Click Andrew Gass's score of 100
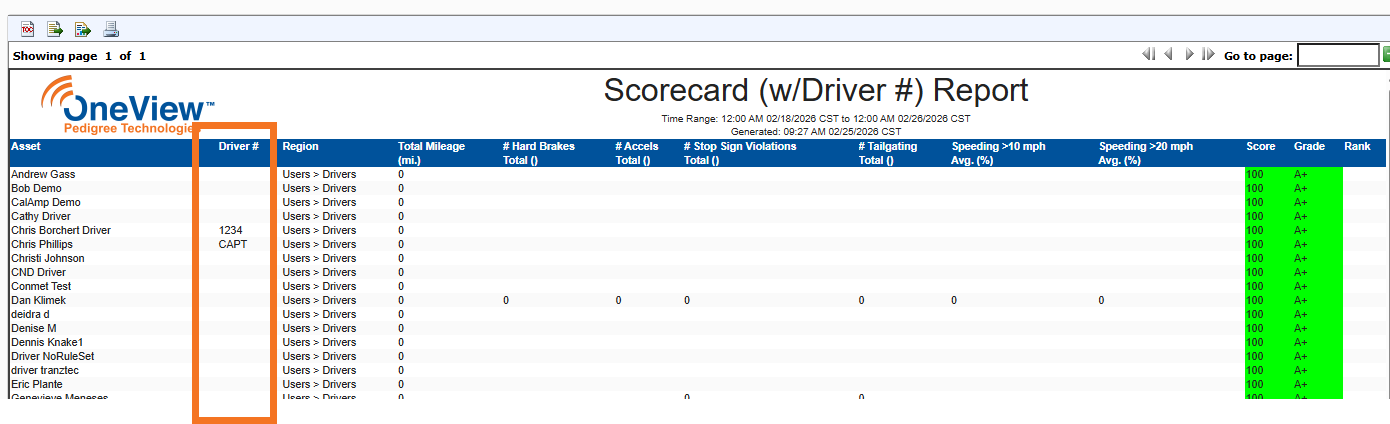Image resolution: width=1390 pixels, height=424 pixels. (x=1255, y=174)
